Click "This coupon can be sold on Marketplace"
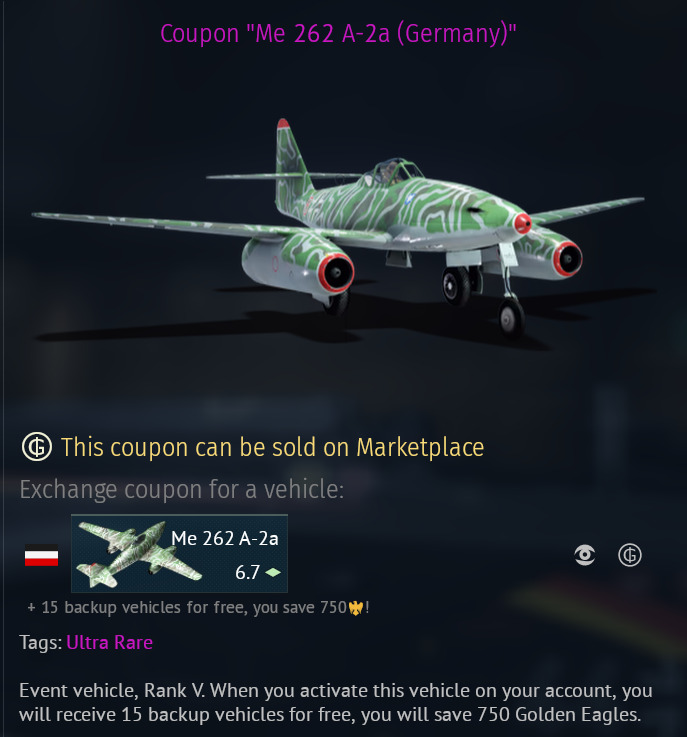This screenshot has width=687, height=737. point(273,447)
